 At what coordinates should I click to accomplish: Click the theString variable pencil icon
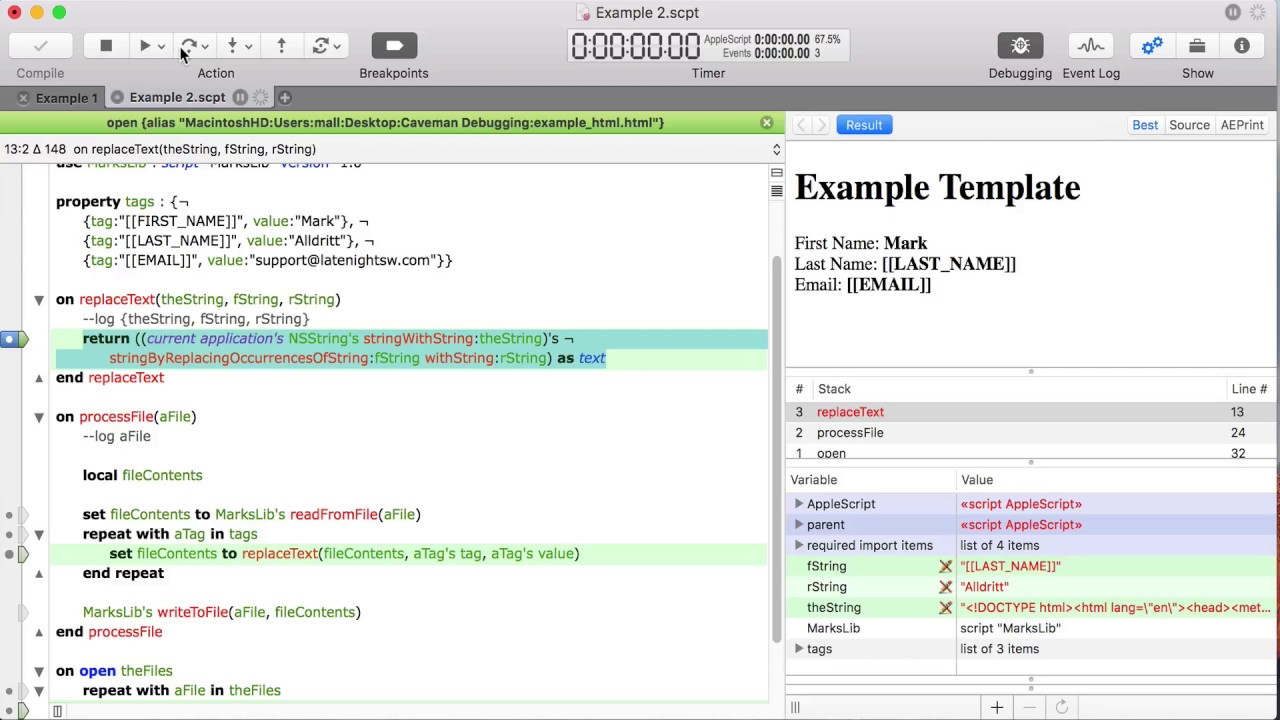(945, 608)
